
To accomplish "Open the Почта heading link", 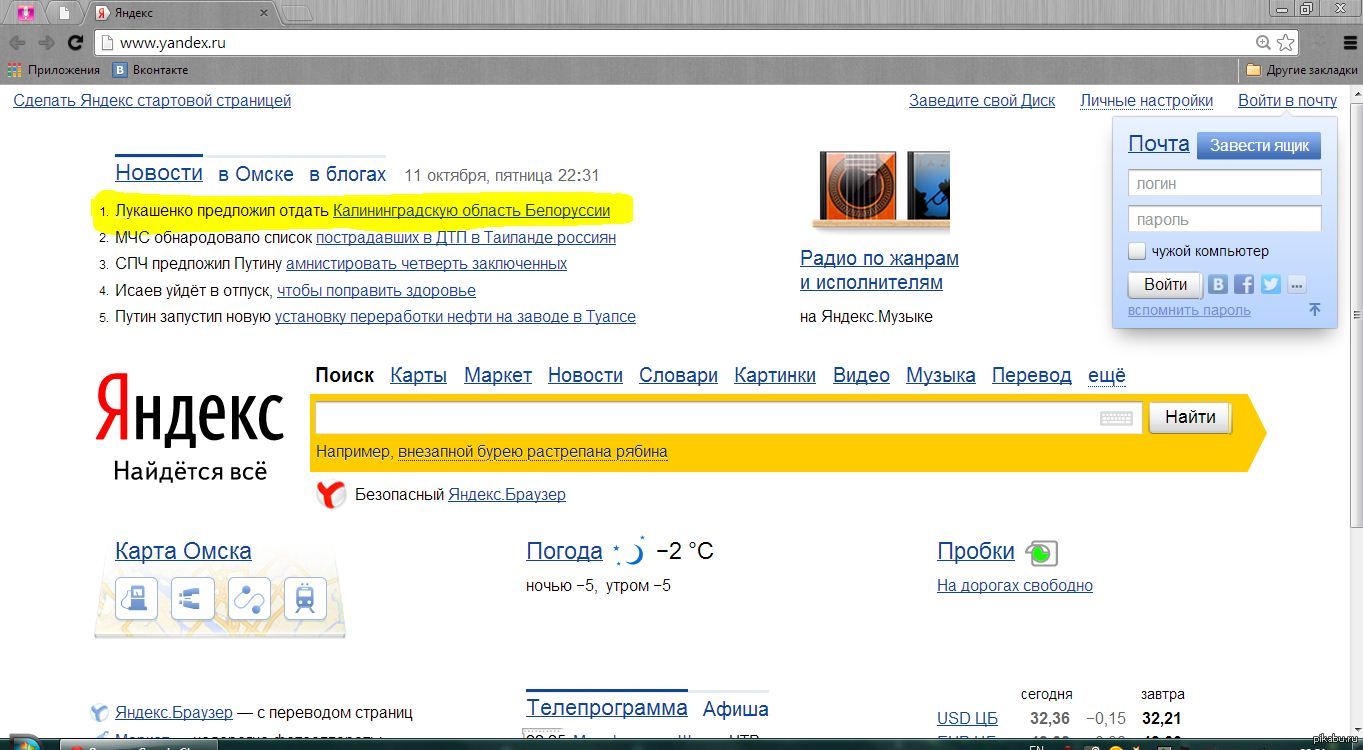I will [x=1159, y=143].
